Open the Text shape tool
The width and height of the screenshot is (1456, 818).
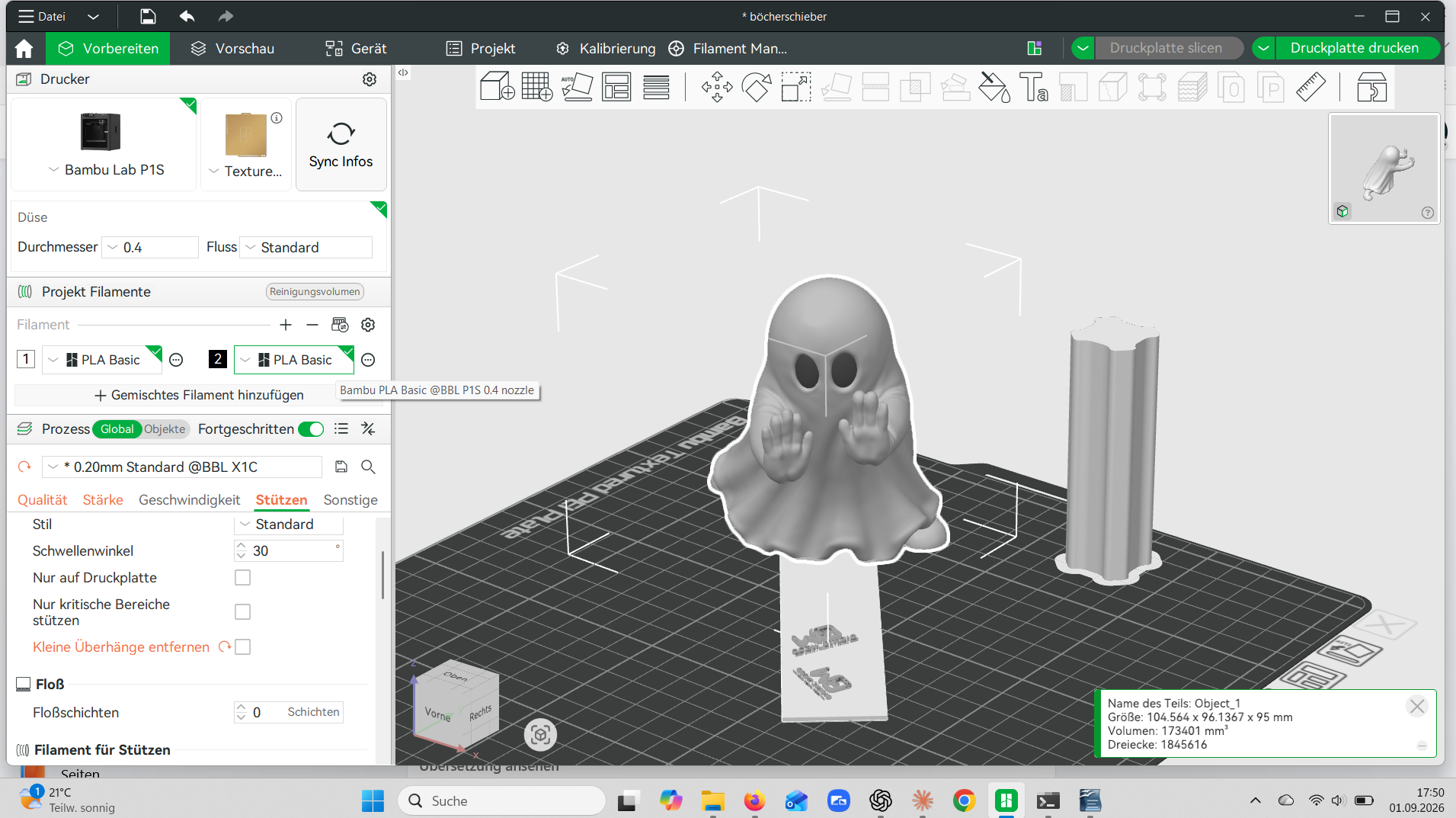[1034, 87]
